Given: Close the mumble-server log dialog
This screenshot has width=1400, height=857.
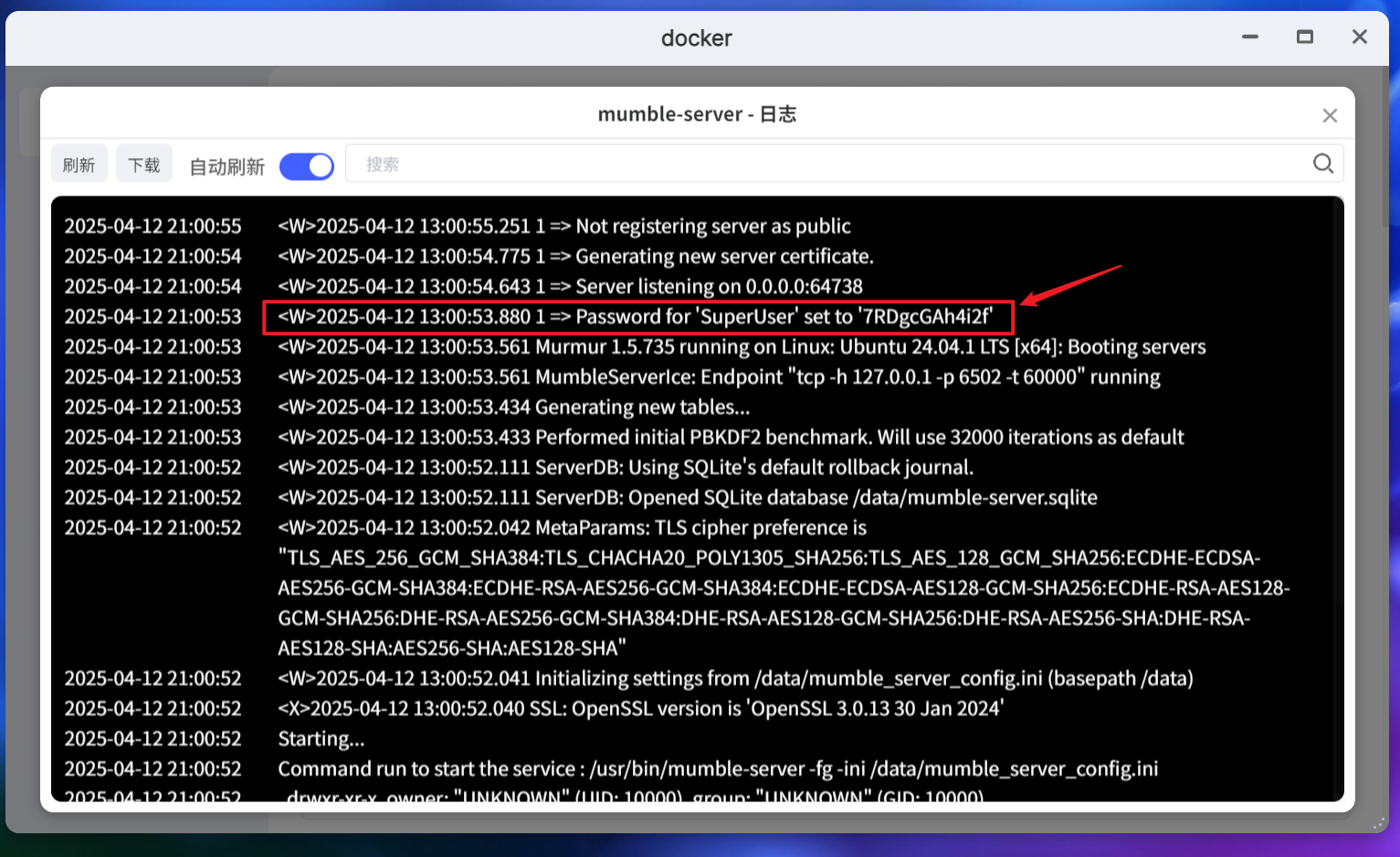Looking at the screenshot, I should click(1330, 115).
